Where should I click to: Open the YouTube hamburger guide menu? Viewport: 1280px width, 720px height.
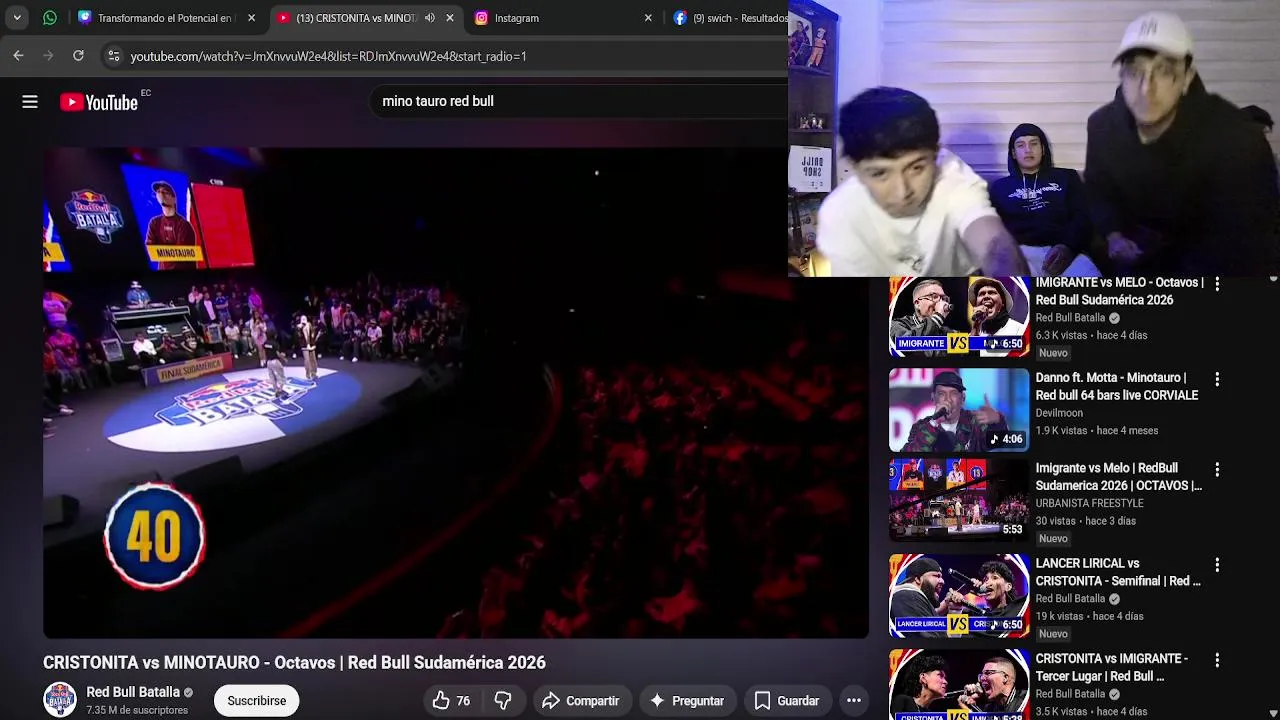[30, 101]
